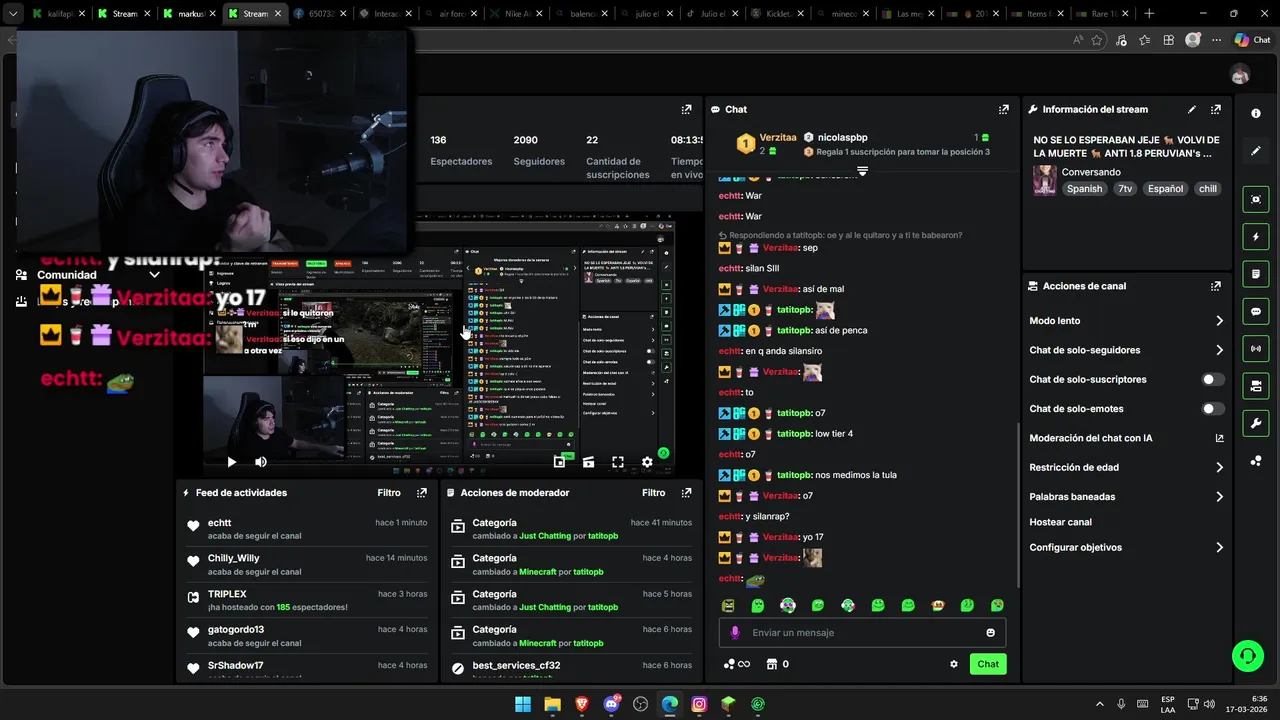Expand Palabras baneadas settings
This screenshot has width=1280, height=720.
tap(1219, 497)
